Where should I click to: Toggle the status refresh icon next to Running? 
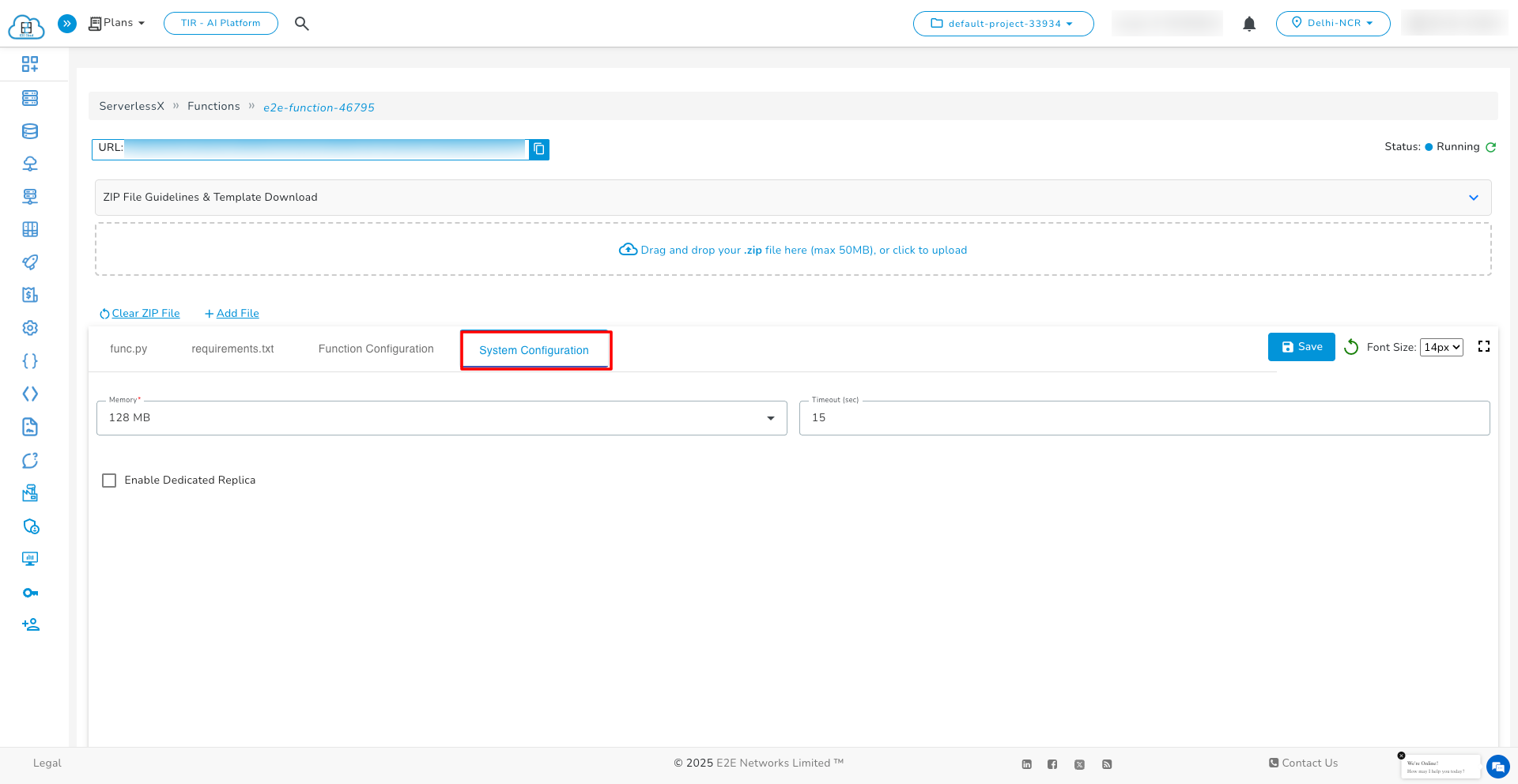pyautogui.click(x=1491, y=147)
